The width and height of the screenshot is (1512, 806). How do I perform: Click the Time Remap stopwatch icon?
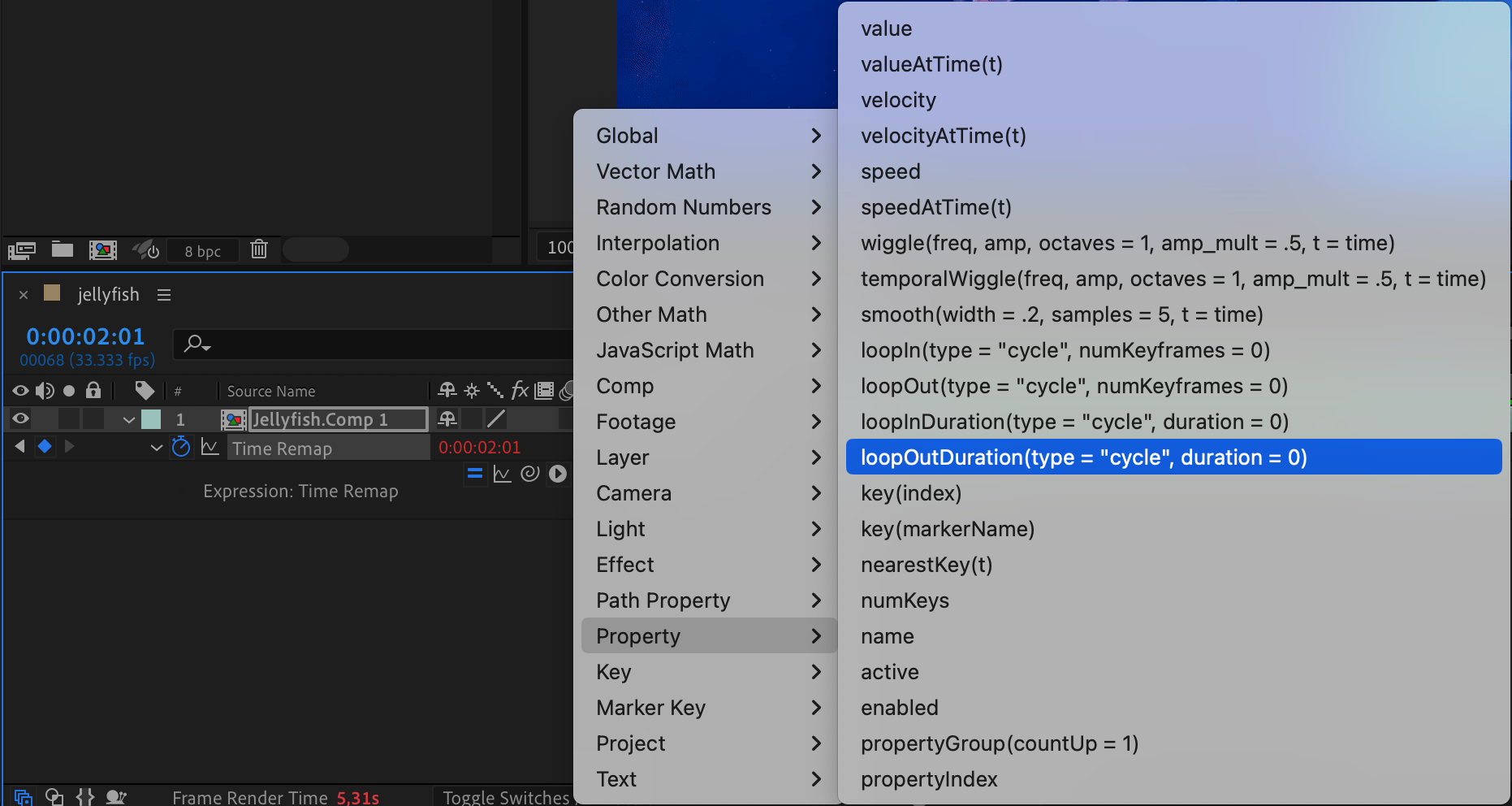[181, 447]
